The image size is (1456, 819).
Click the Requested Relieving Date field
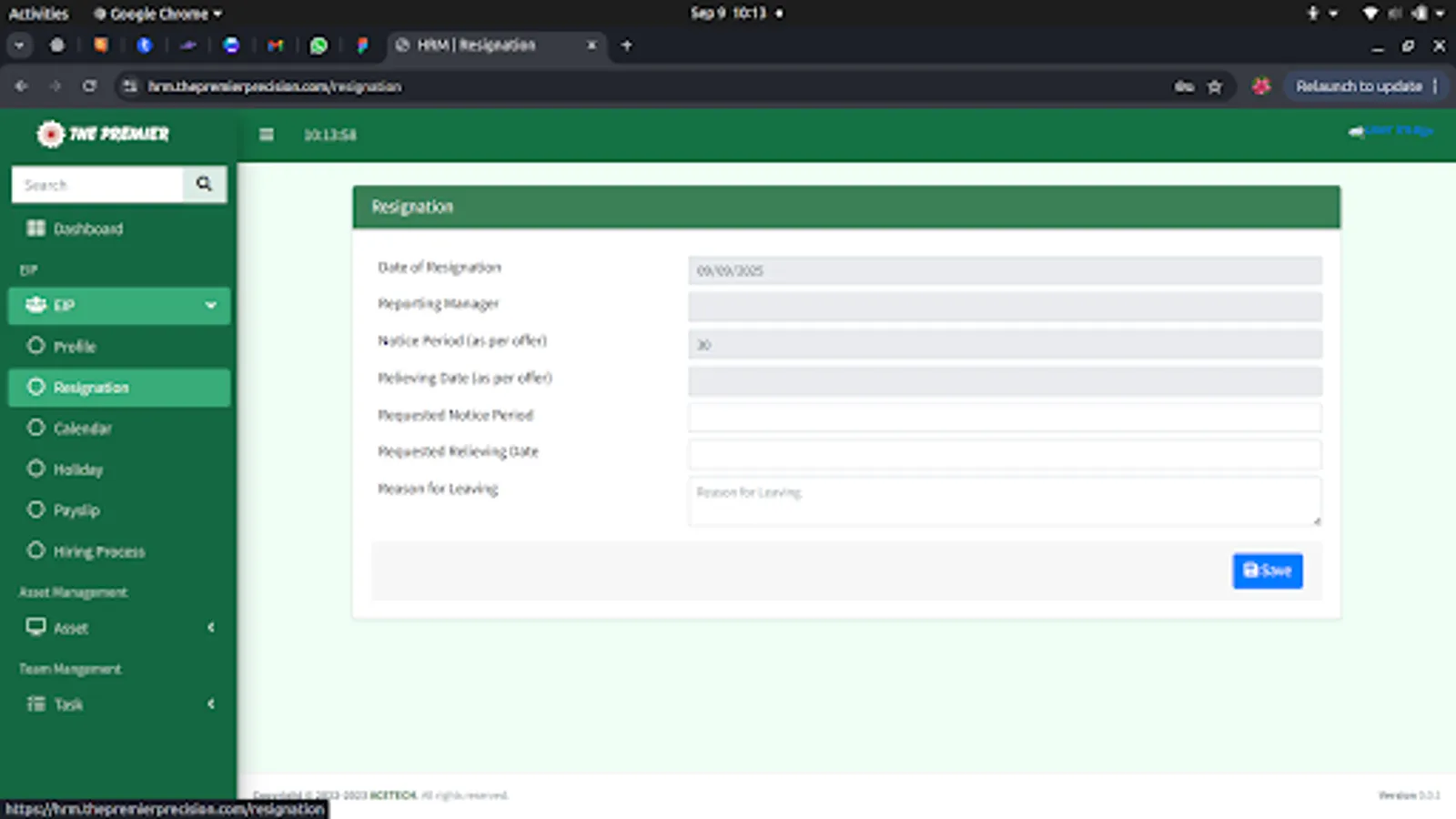coord(1005,453)
